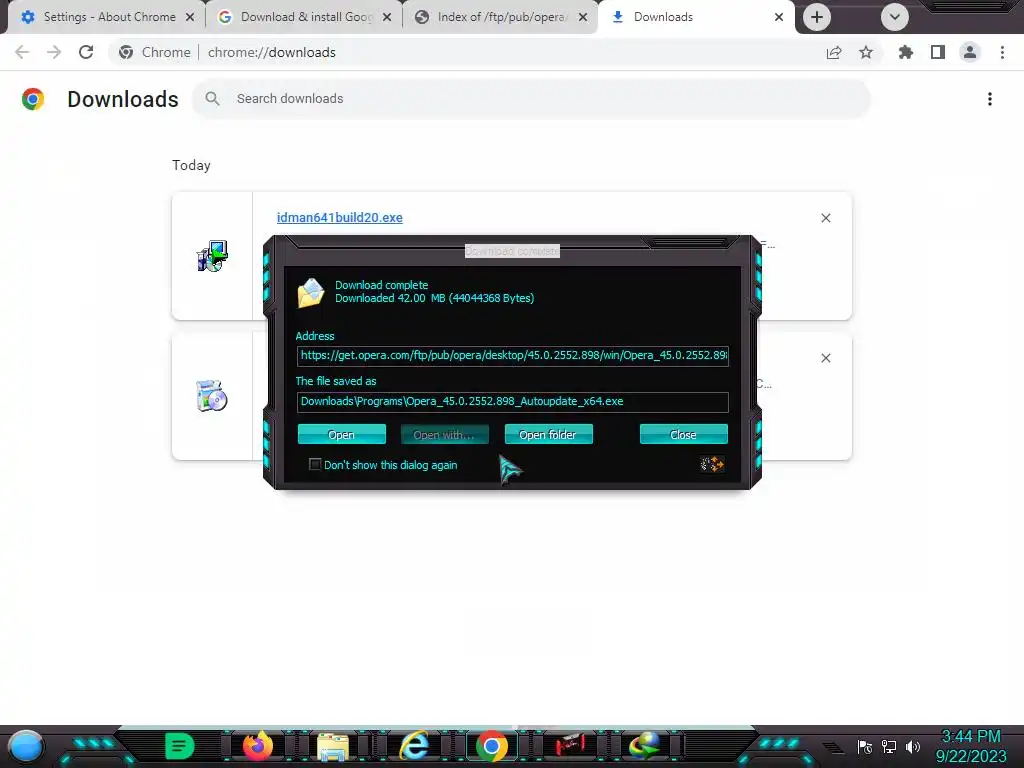Click the Chrome logo on Downloads page

pos(33,99)
